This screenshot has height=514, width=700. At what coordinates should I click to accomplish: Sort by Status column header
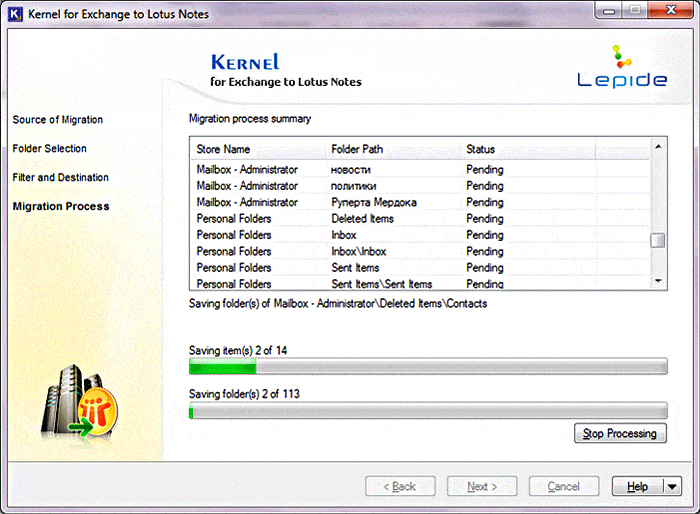[529, 149]
